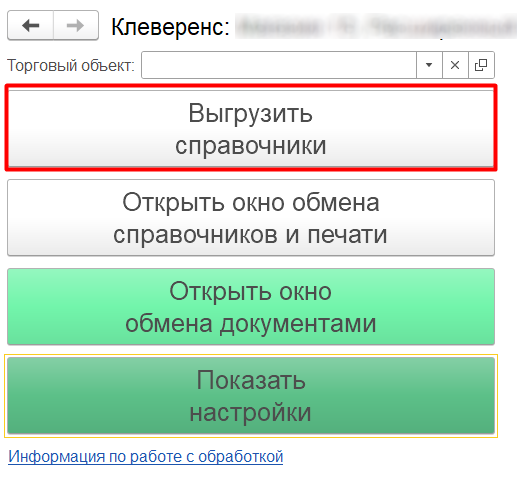Click the Показать настройки button
The height and width of the screenshot is (481, 523).
251,396
